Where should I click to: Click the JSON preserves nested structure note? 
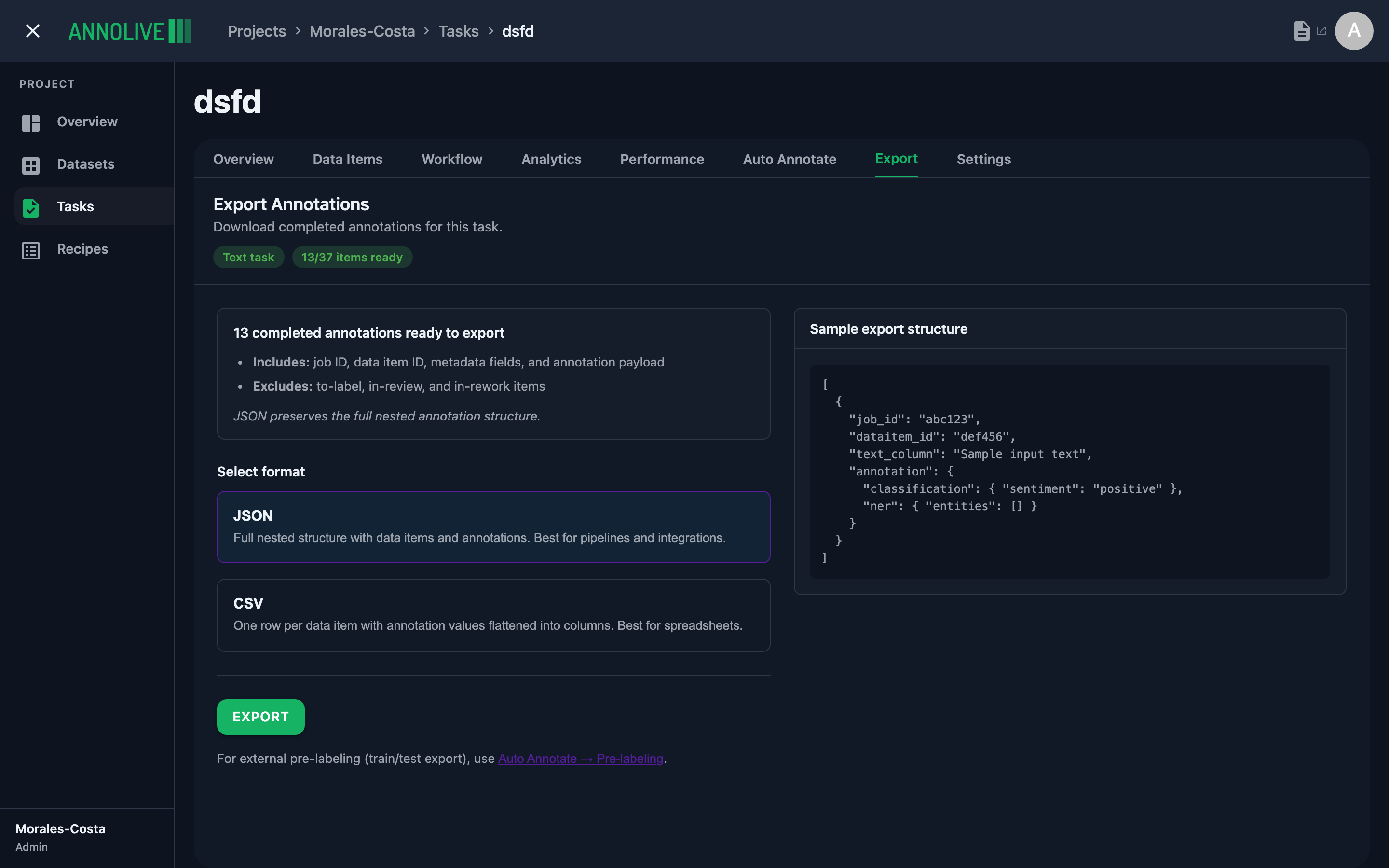(x=387, y=416)
